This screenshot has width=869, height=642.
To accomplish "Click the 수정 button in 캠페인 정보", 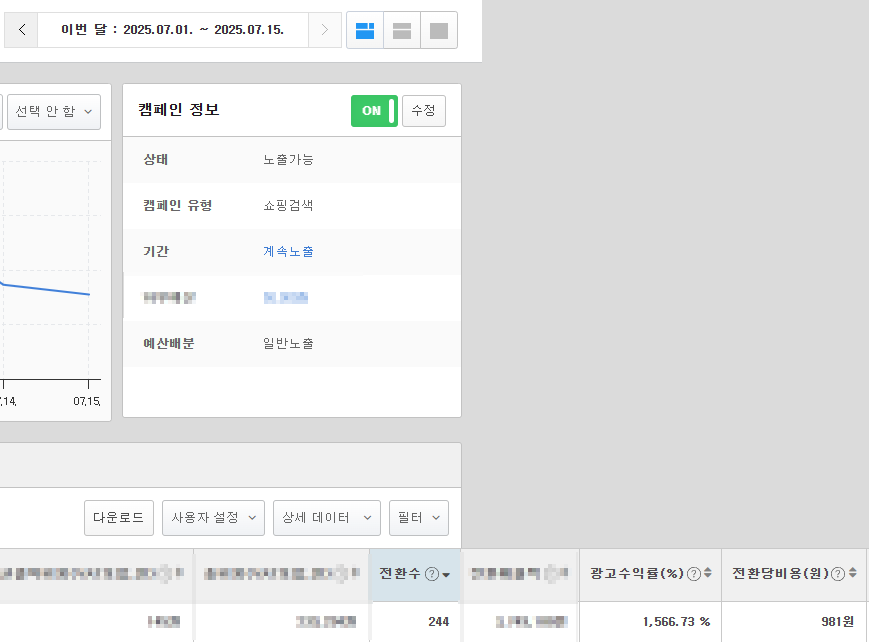I will point(423,111).
